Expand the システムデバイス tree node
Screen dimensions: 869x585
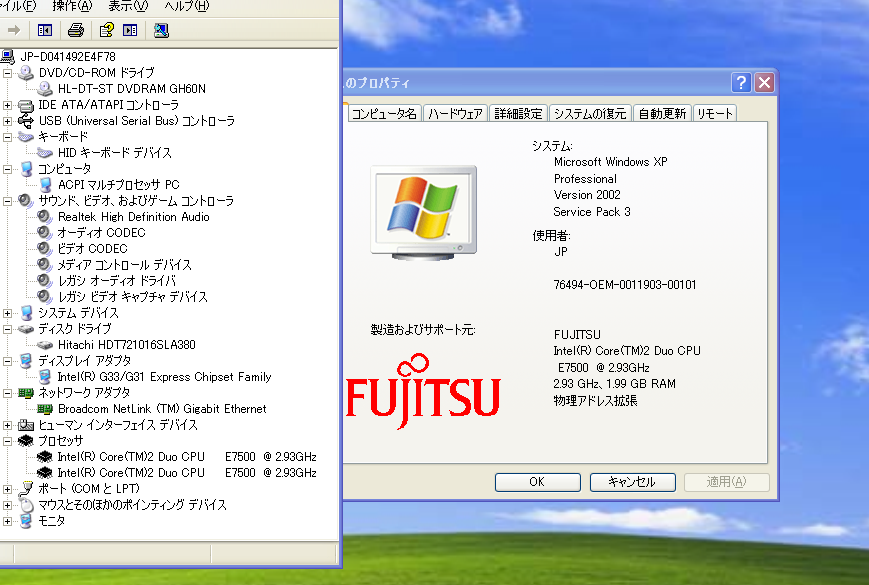pos(8,312)
